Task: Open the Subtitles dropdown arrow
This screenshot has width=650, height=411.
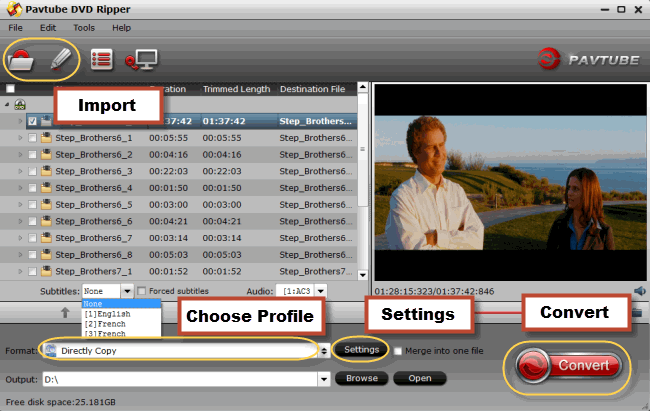Action: click(127, 291)
